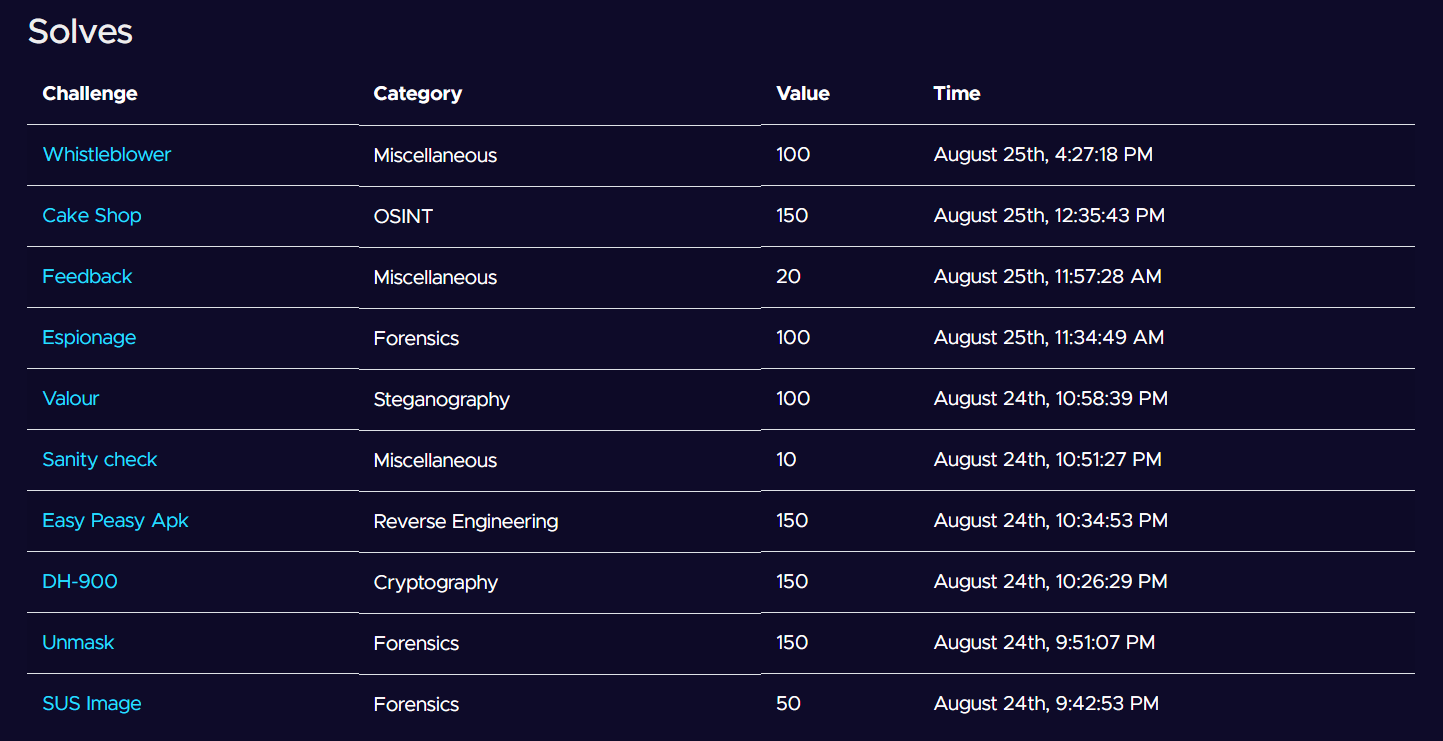Open the Unmask challenge
The image size is (1443, 741).
tap(78, 643)
